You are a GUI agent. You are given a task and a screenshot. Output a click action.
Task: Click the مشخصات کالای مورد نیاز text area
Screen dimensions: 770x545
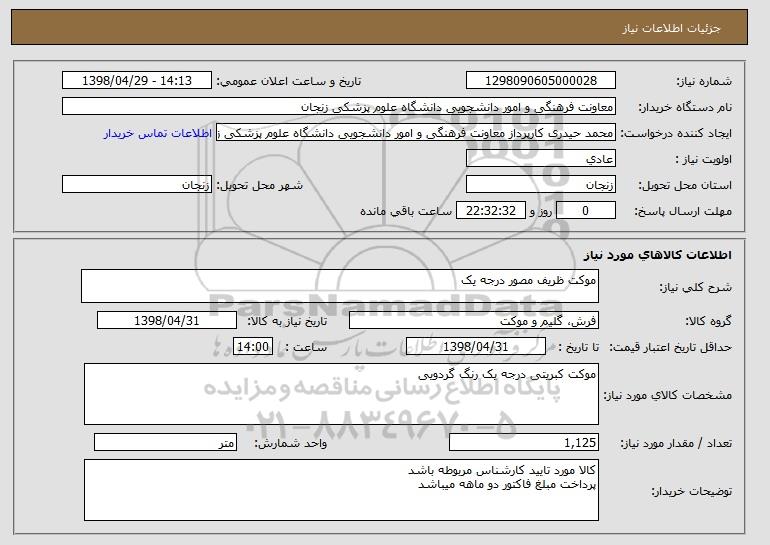(x=341, y=394)
